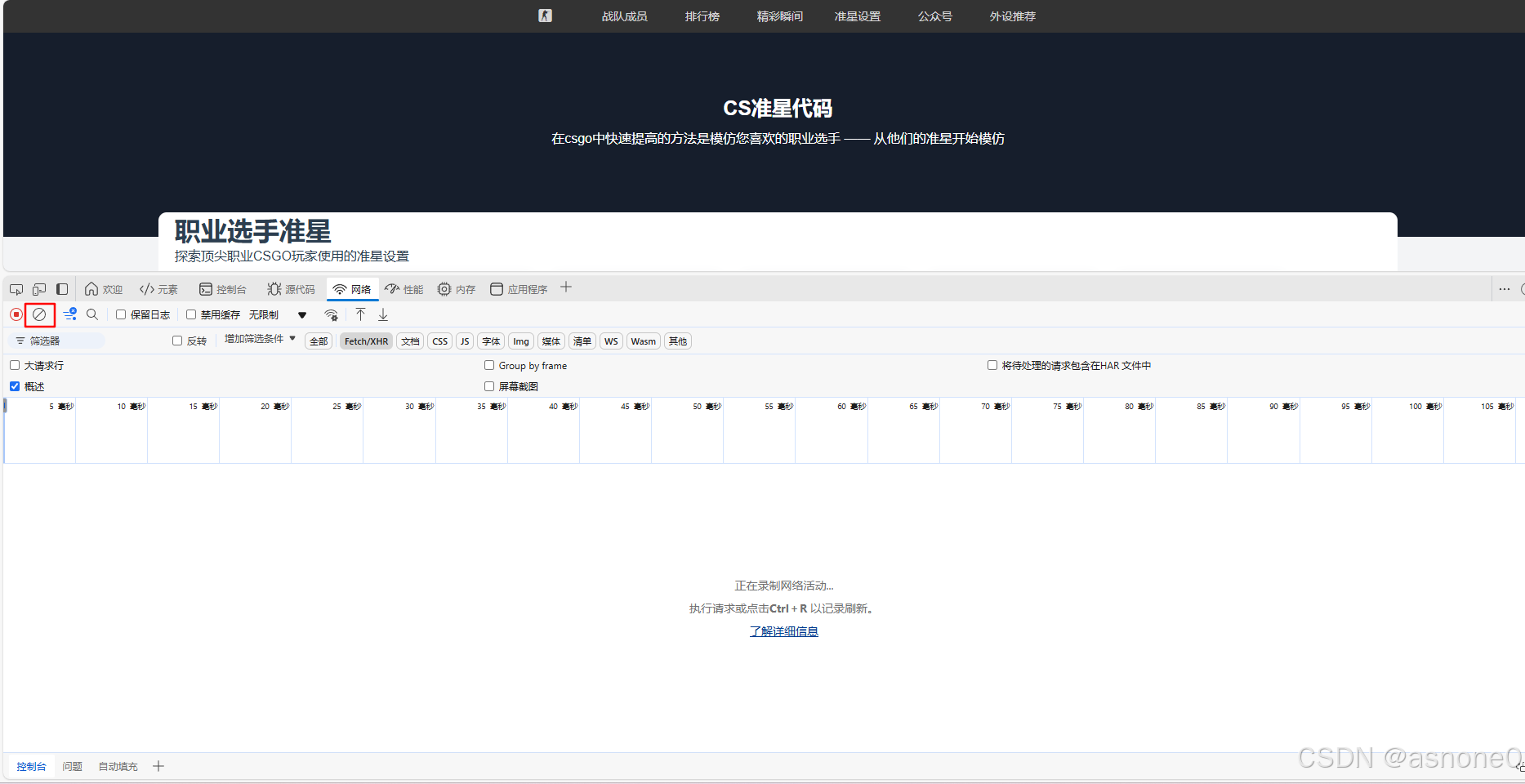Open the 欢迎 welcome tab

104,289
